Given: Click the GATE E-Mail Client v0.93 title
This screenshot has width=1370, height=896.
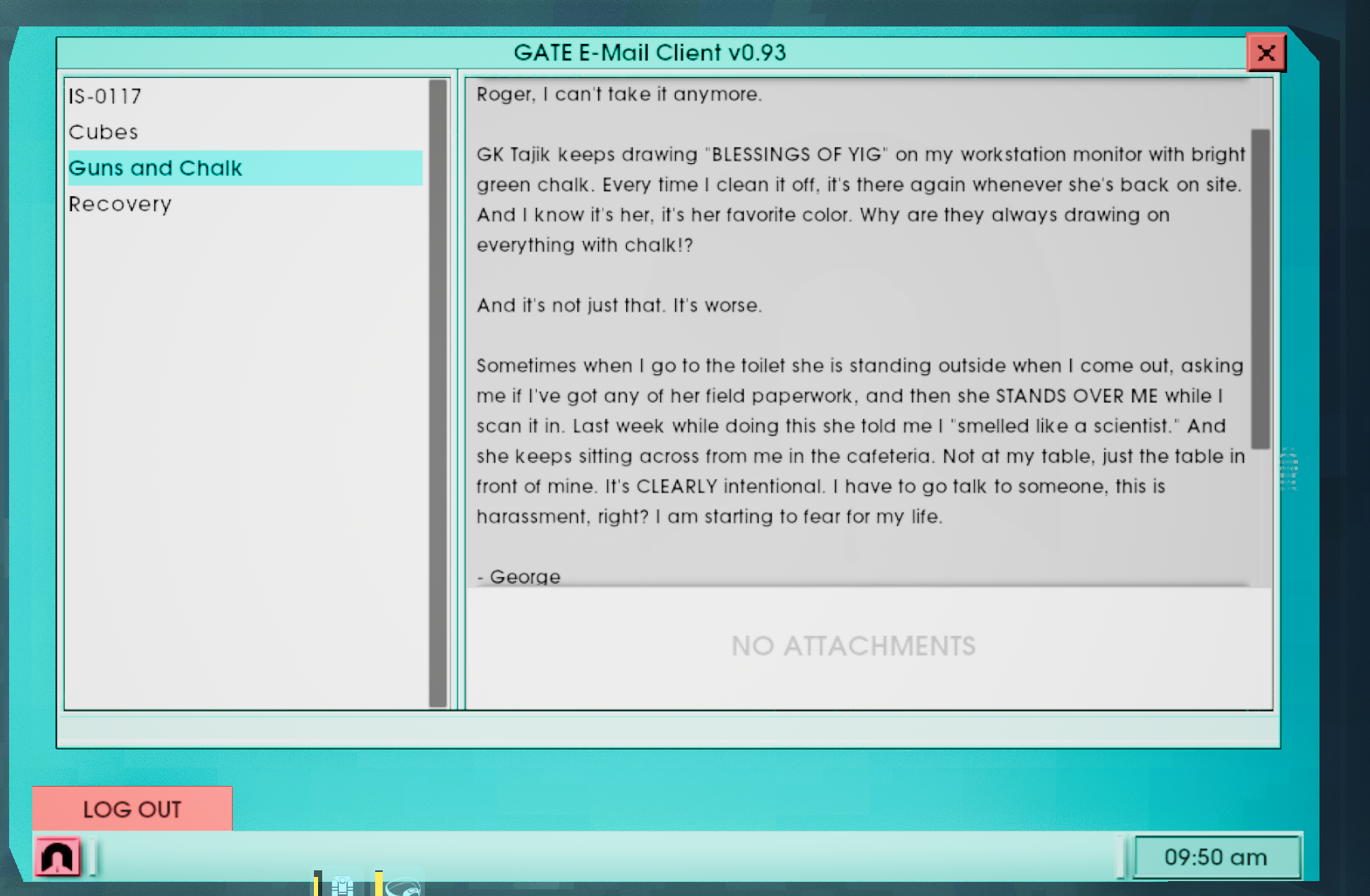Looking at the screenshot, I should [x=650, y=53].
